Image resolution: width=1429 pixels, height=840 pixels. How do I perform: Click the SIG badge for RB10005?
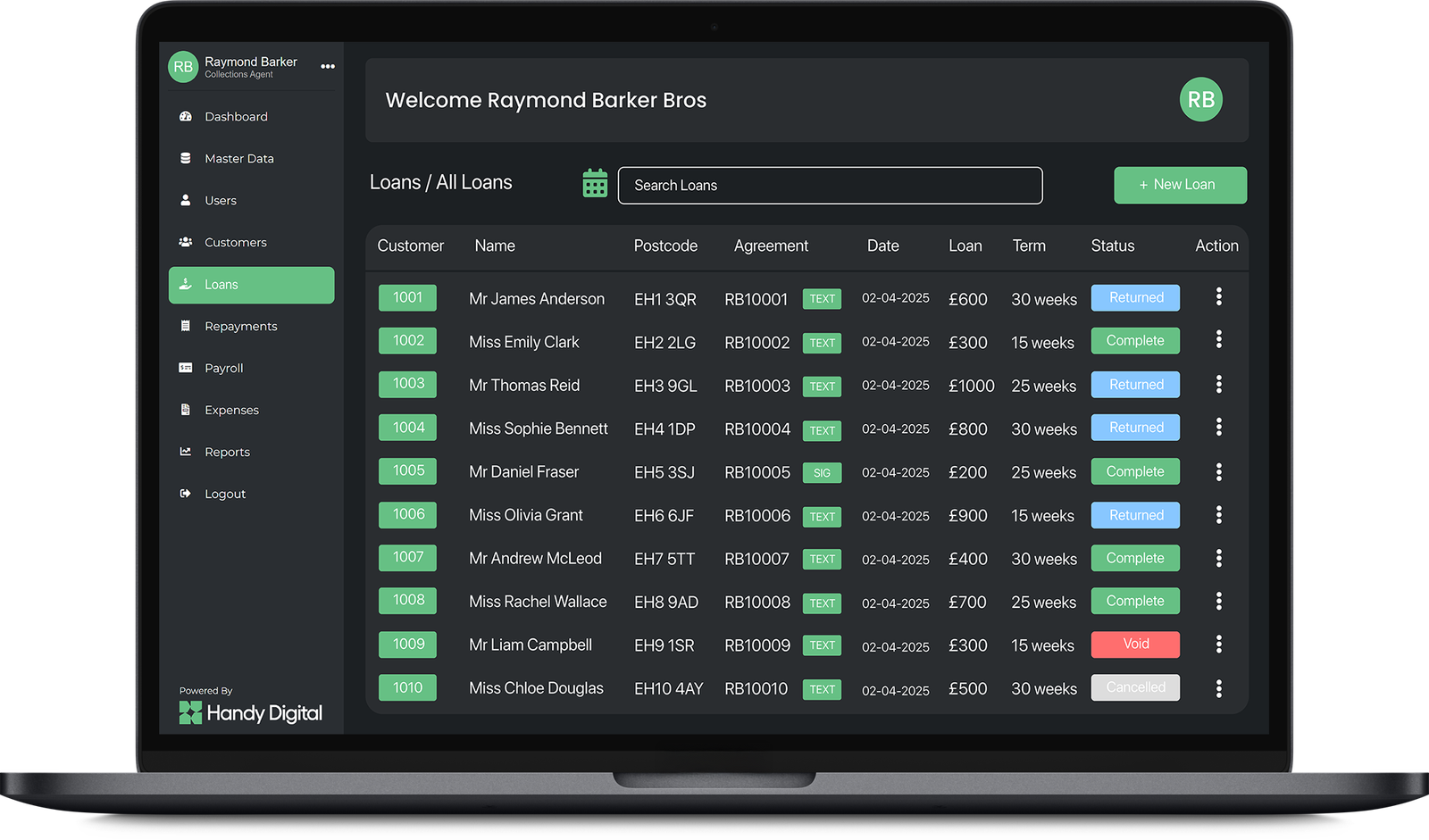(x=822, y=473)
